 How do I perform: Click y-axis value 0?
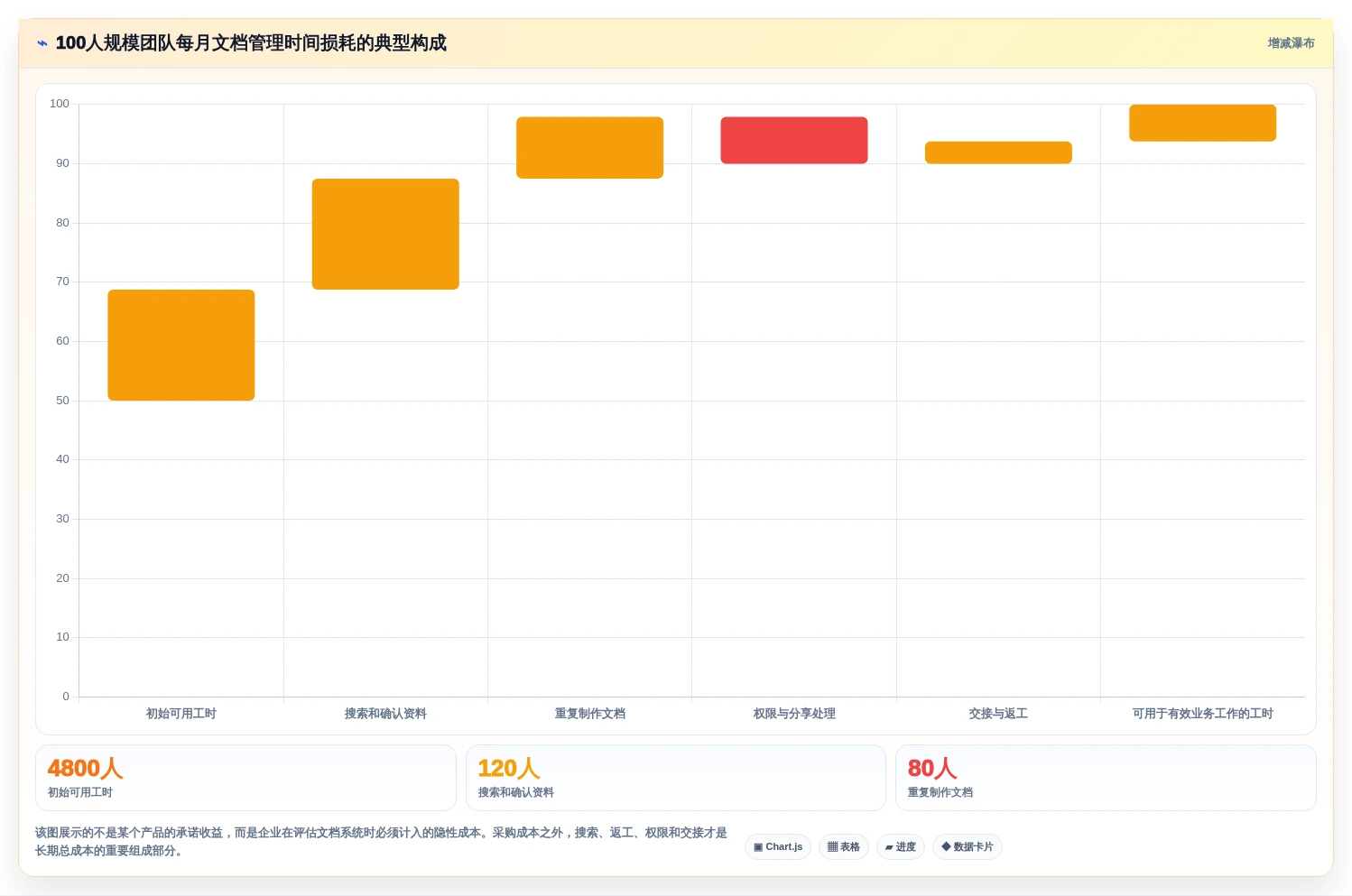[x=66, y=697]
